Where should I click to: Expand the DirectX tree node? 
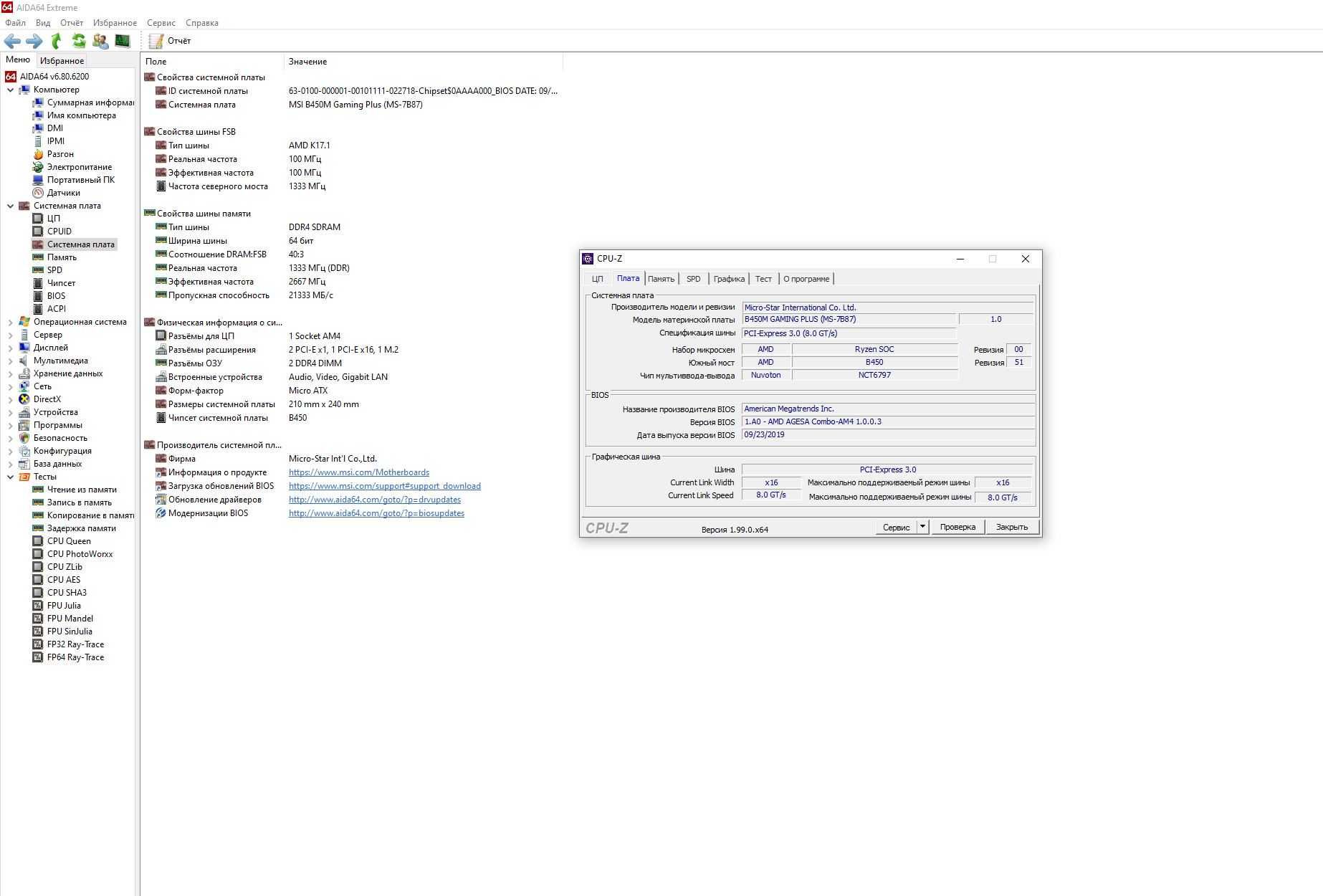[10, 399]
